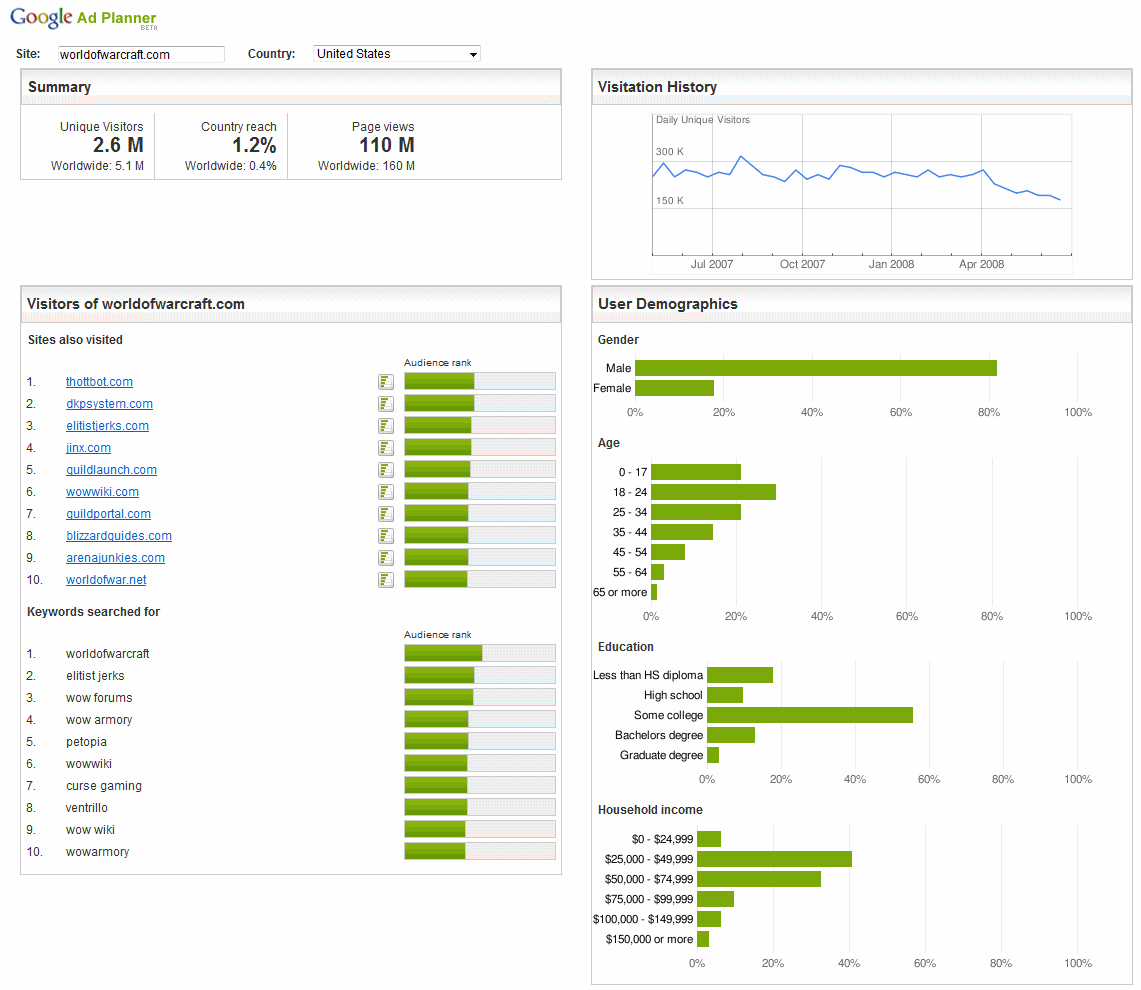Viewport: 1141px width, 990px height.
Task: Click the Daily Unique Visitors line chart
Action: (x=860, y=180)
